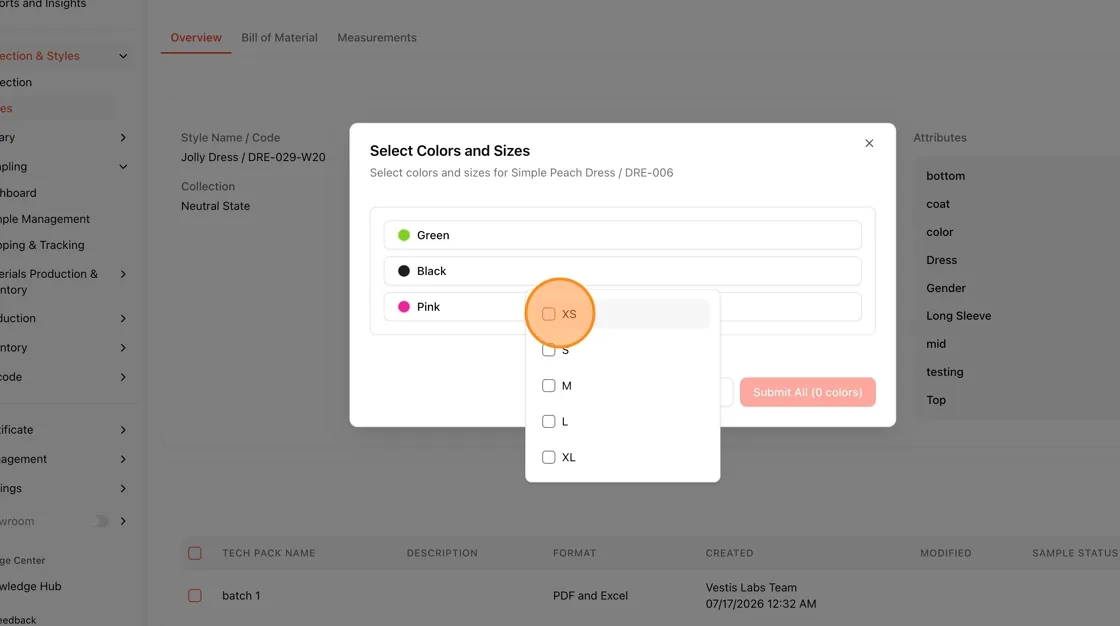Select all tech packs header checkbox
The height and width of the screenshot is (626, 1120).
pos(194,553)
